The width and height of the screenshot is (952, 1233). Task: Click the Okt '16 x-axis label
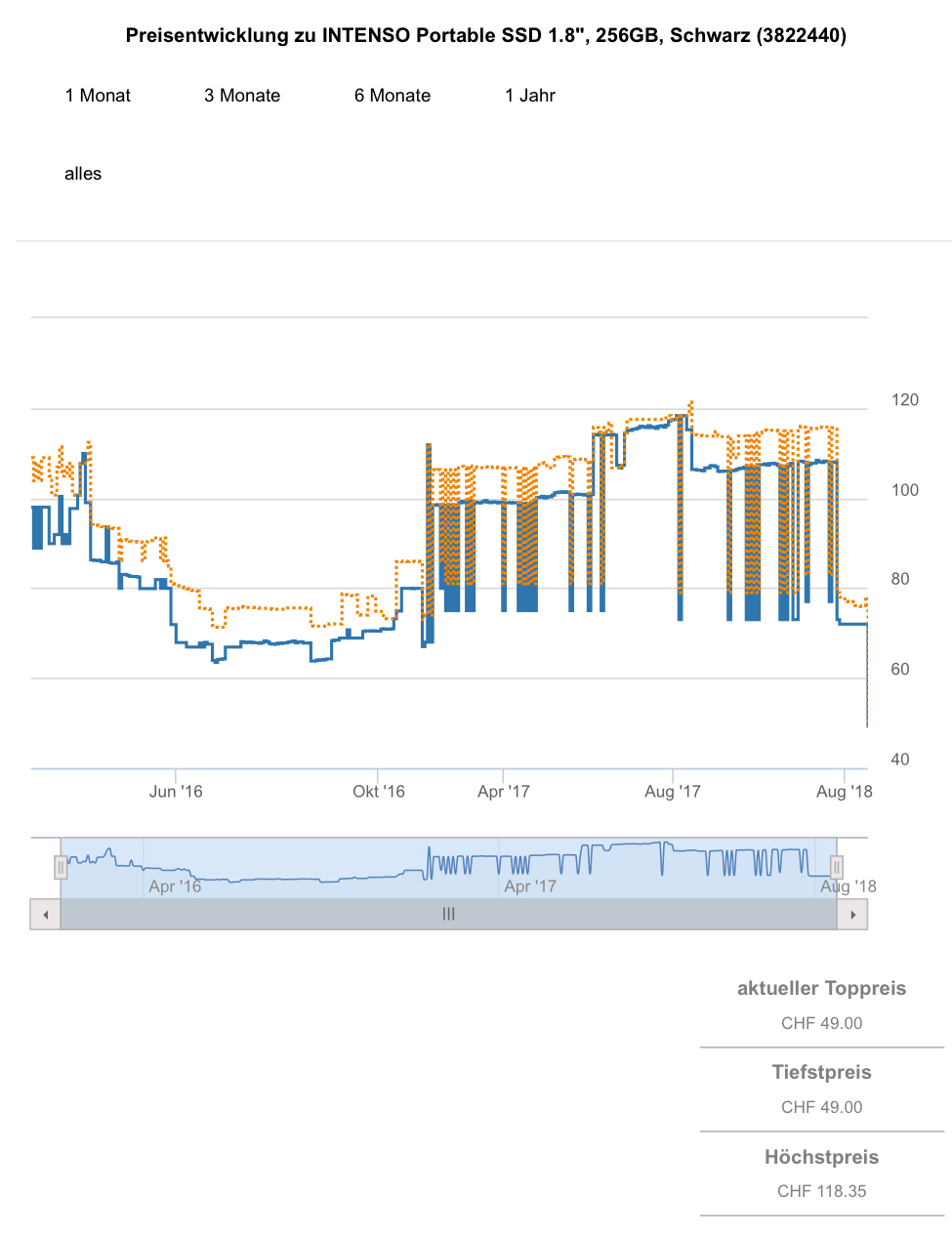tap(379, 792)
